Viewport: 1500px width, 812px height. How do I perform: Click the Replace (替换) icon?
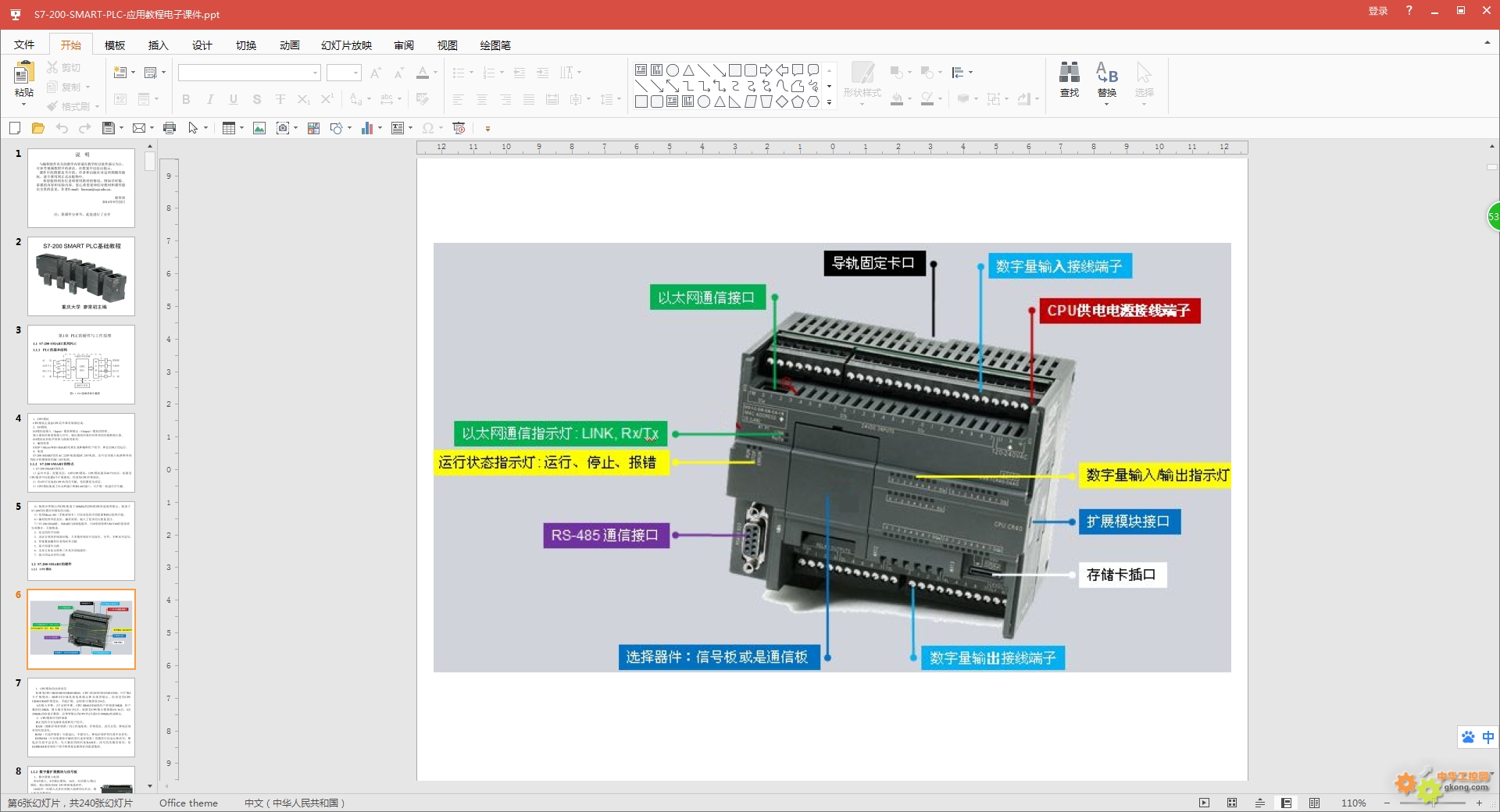click(x=1106, y=73)
